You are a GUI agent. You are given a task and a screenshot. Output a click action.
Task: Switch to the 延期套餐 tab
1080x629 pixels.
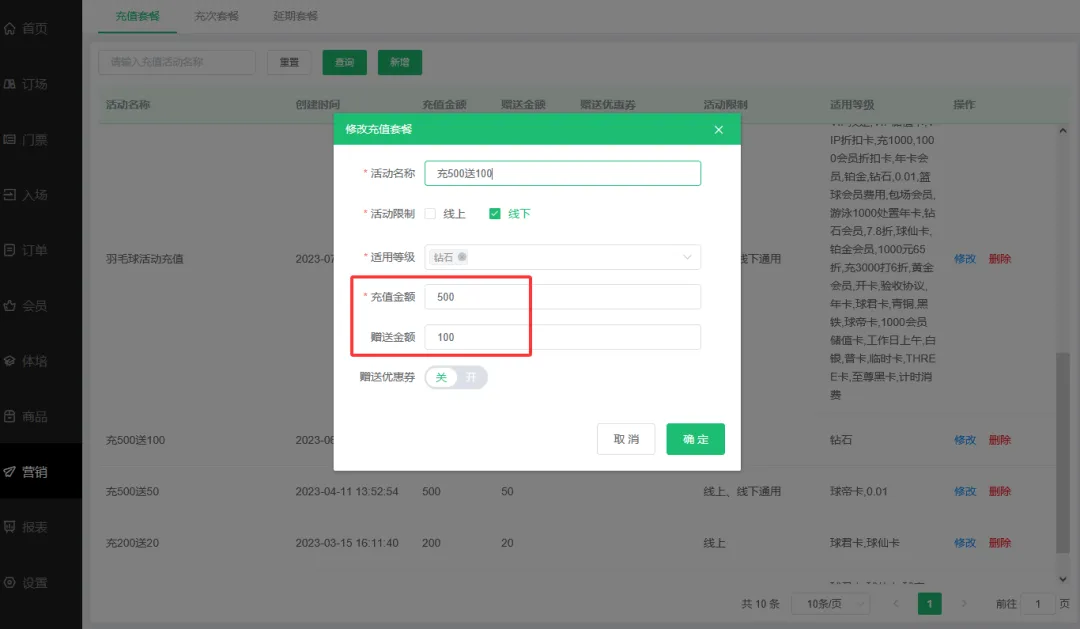coord(294,16)
